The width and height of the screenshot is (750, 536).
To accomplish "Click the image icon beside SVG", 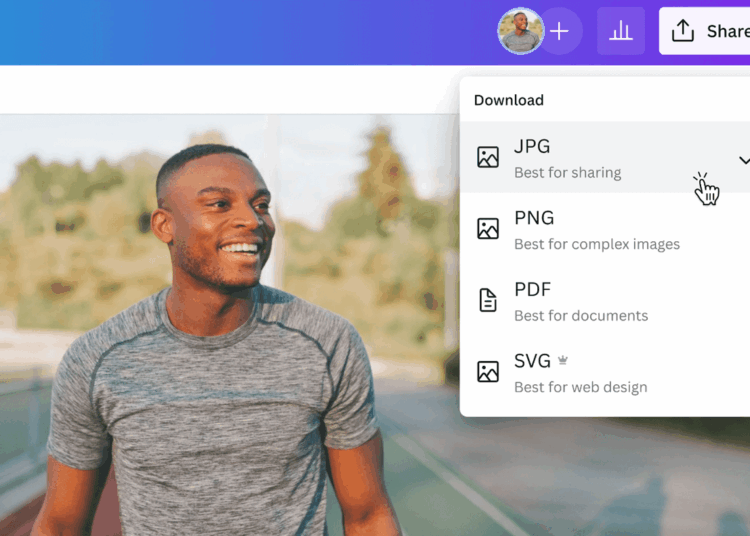I will click(x=488, y=372).
